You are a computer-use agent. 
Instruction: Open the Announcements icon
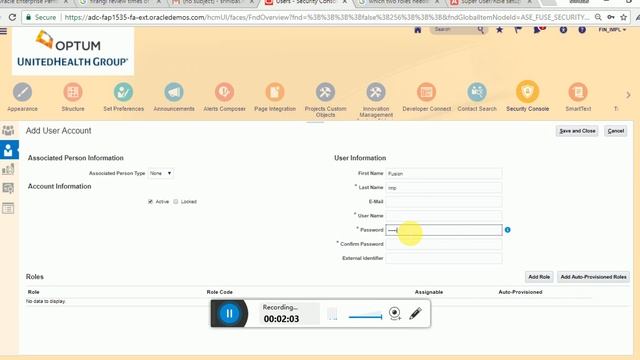point(174,92)
